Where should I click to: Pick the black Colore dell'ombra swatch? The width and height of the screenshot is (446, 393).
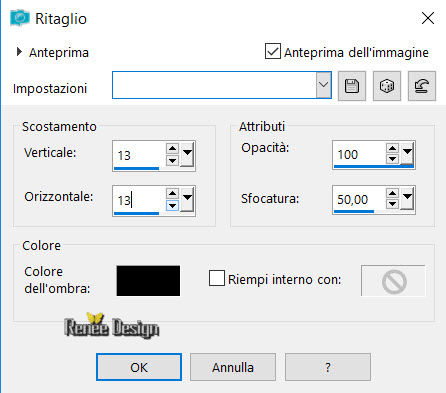tap(148, 281)
